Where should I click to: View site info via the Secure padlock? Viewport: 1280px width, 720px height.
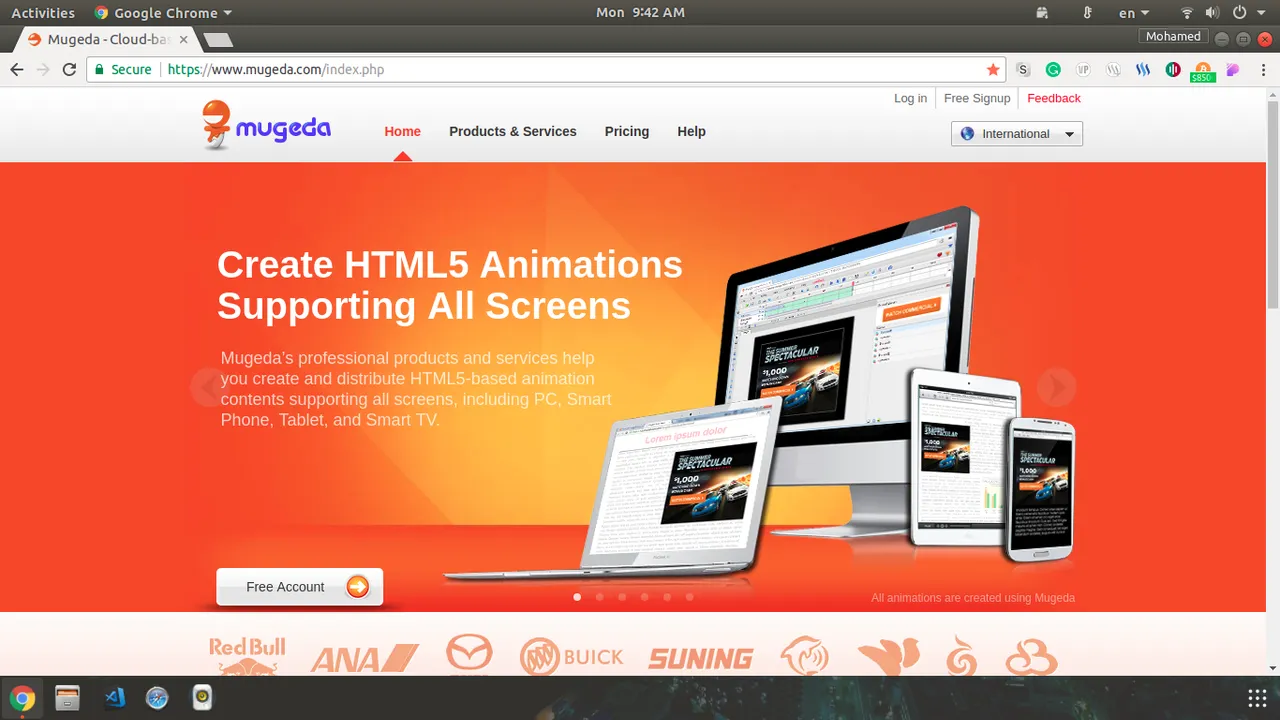pos(123,70)
